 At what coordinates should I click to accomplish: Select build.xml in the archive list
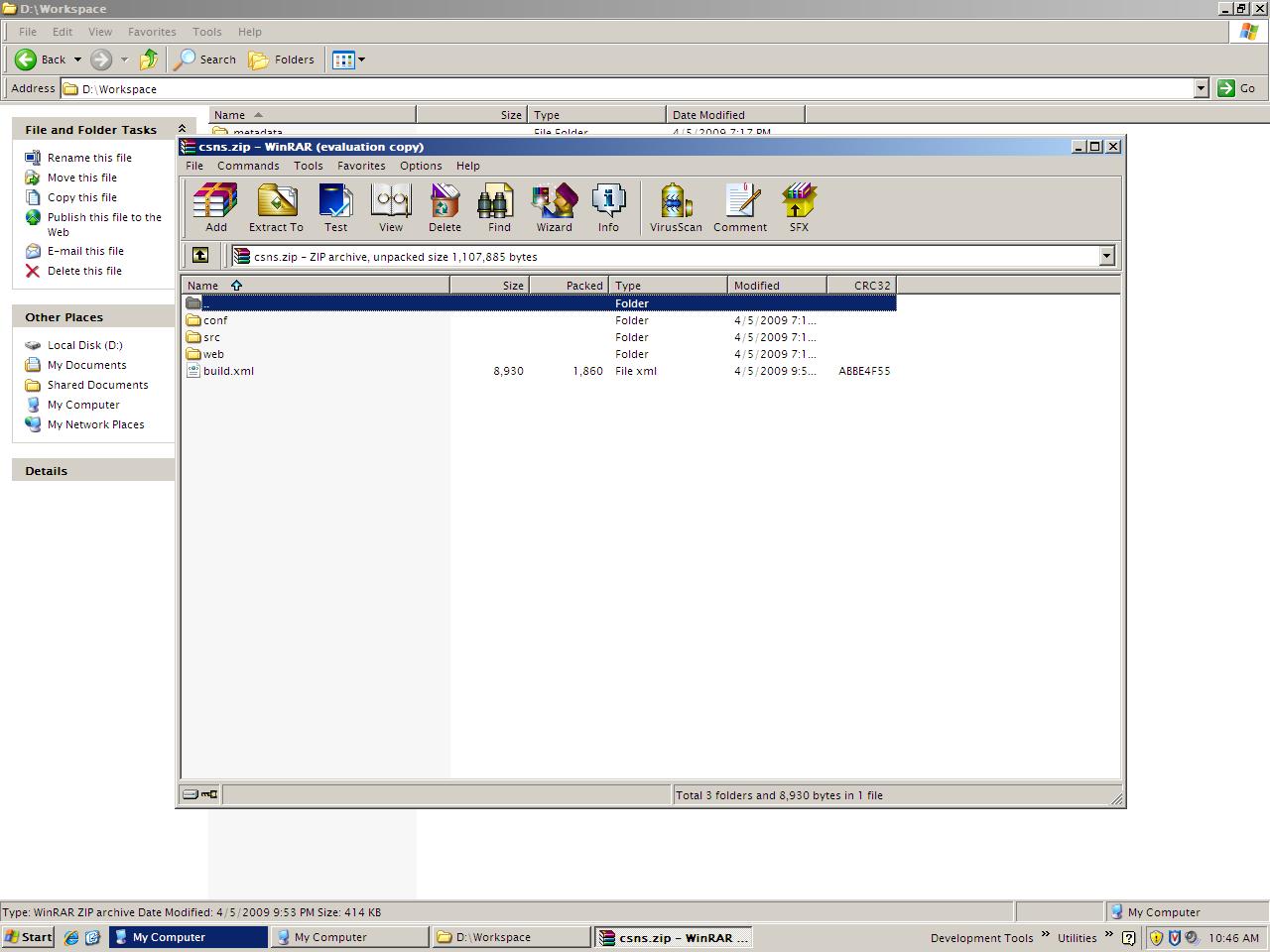point(228,371)
